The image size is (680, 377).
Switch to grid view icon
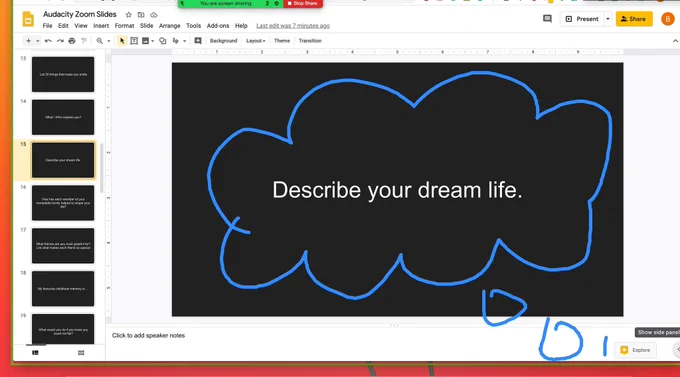click(81, 353)
